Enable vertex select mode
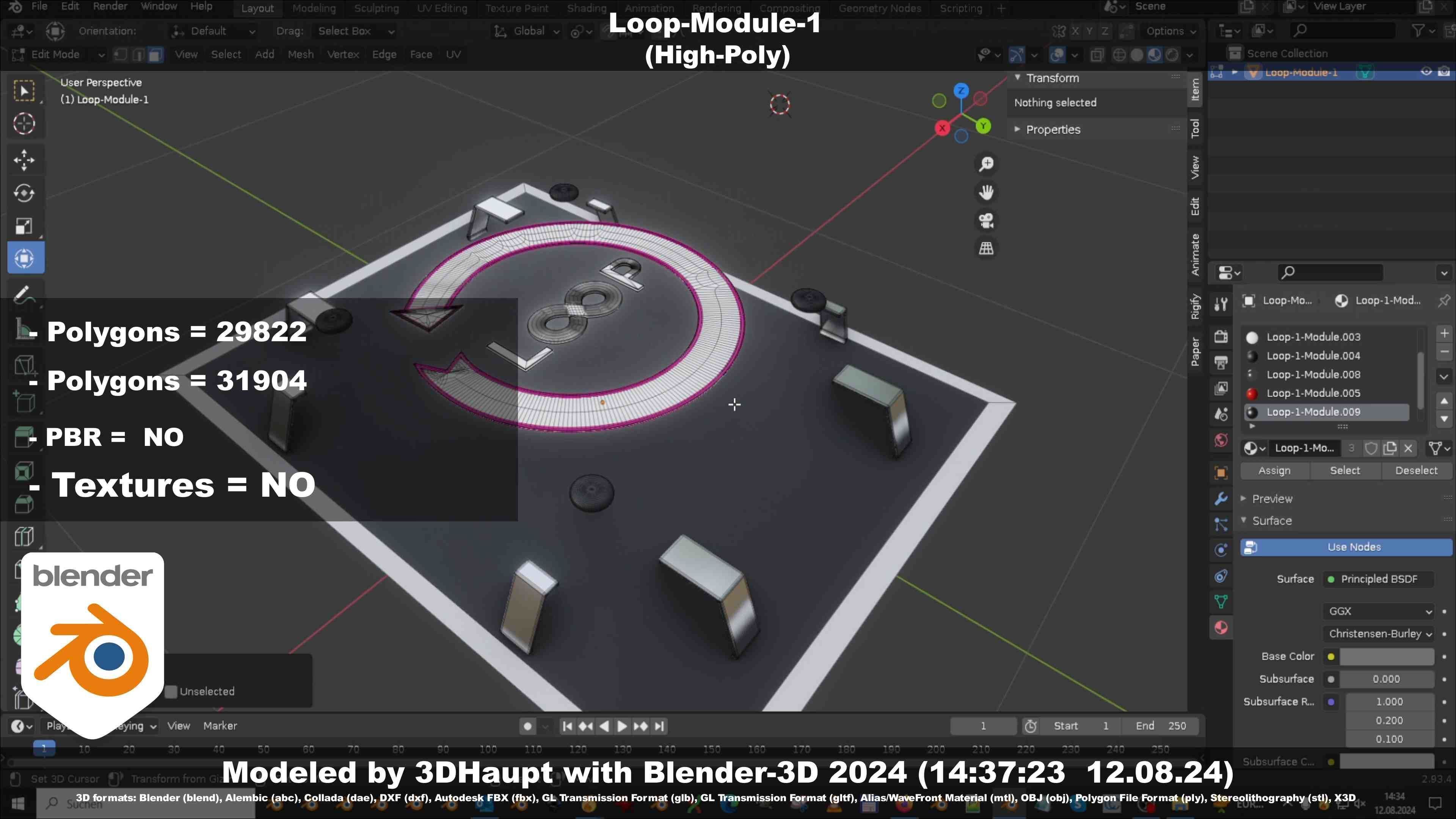The width and height of the screenshot is (1456, 819). tap(121, 55)
